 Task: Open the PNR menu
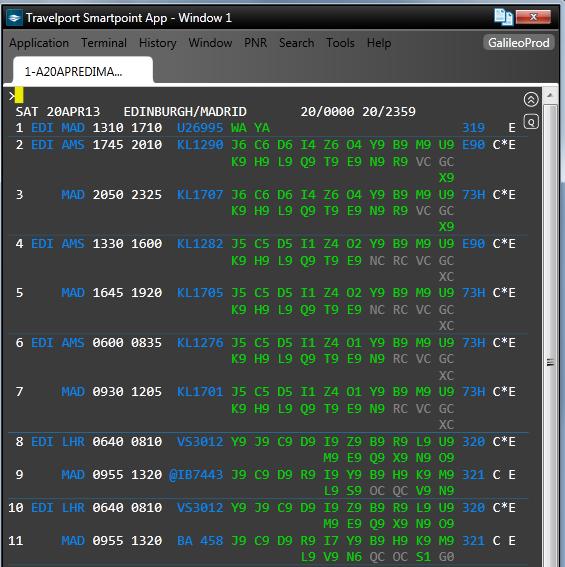[x=255, y=43]
